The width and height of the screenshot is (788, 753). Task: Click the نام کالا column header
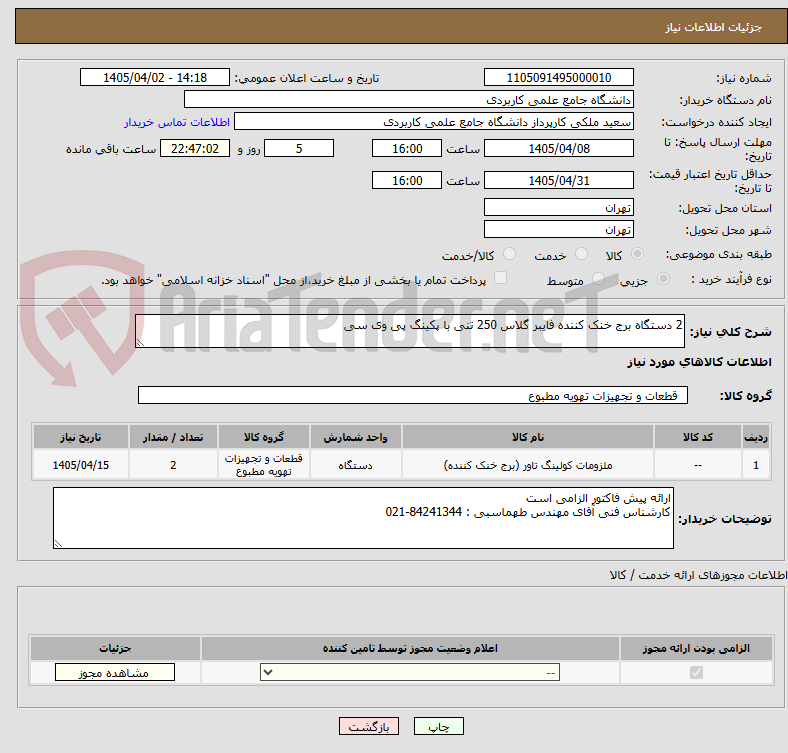[528, 437]
